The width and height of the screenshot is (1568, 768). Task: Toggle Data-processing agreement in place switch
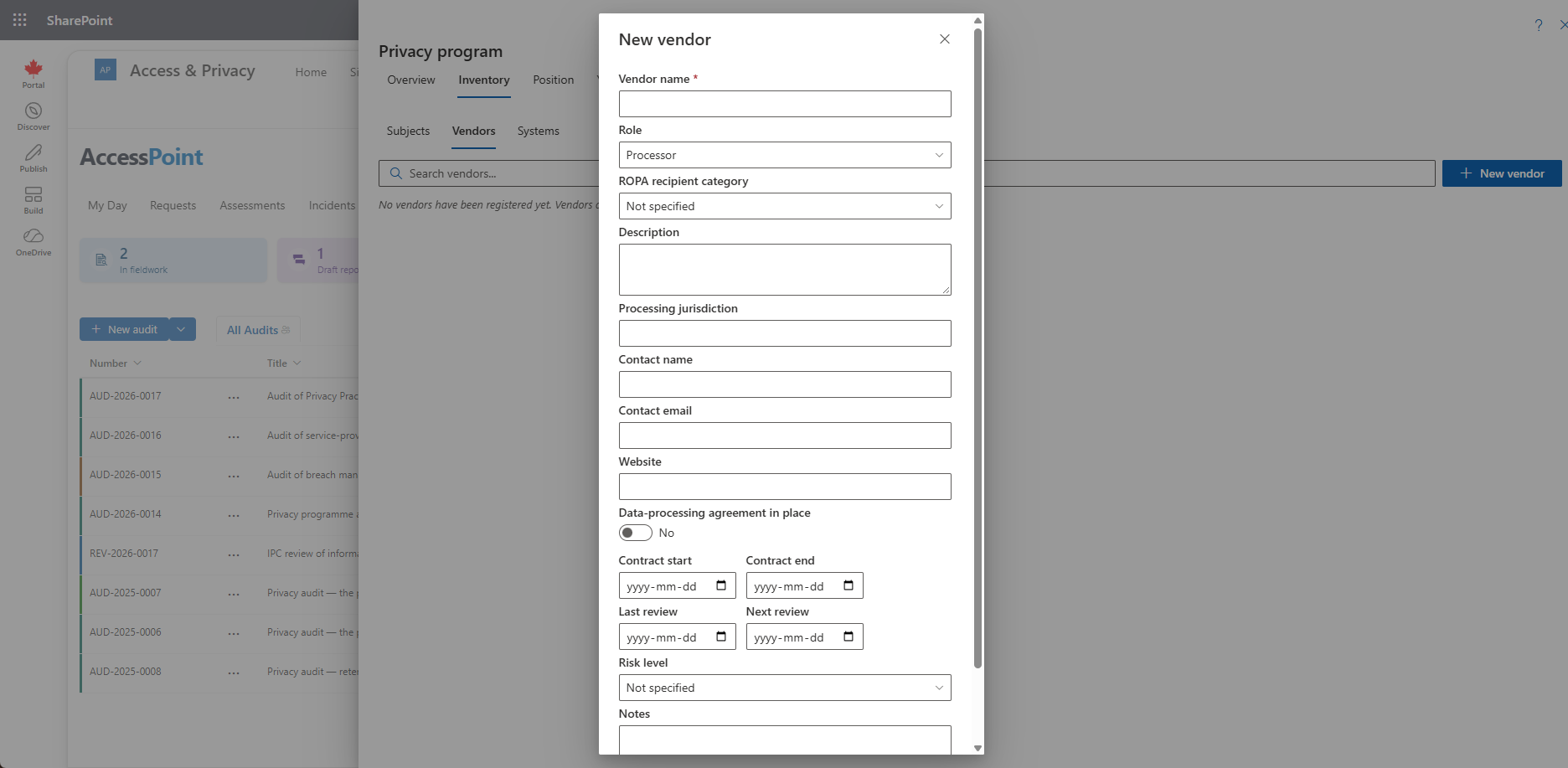(635, 533)
